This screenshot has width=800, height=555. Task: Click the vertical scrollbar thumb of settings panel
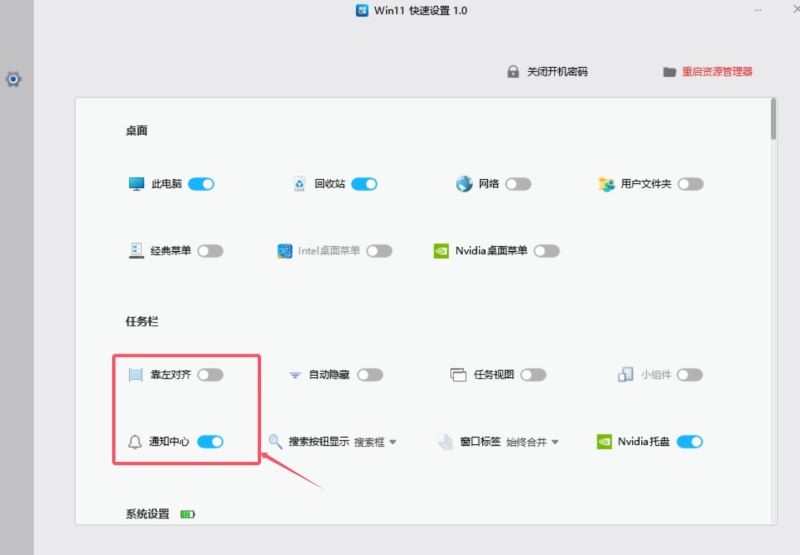pyautogui.click(x=773, y=119)
